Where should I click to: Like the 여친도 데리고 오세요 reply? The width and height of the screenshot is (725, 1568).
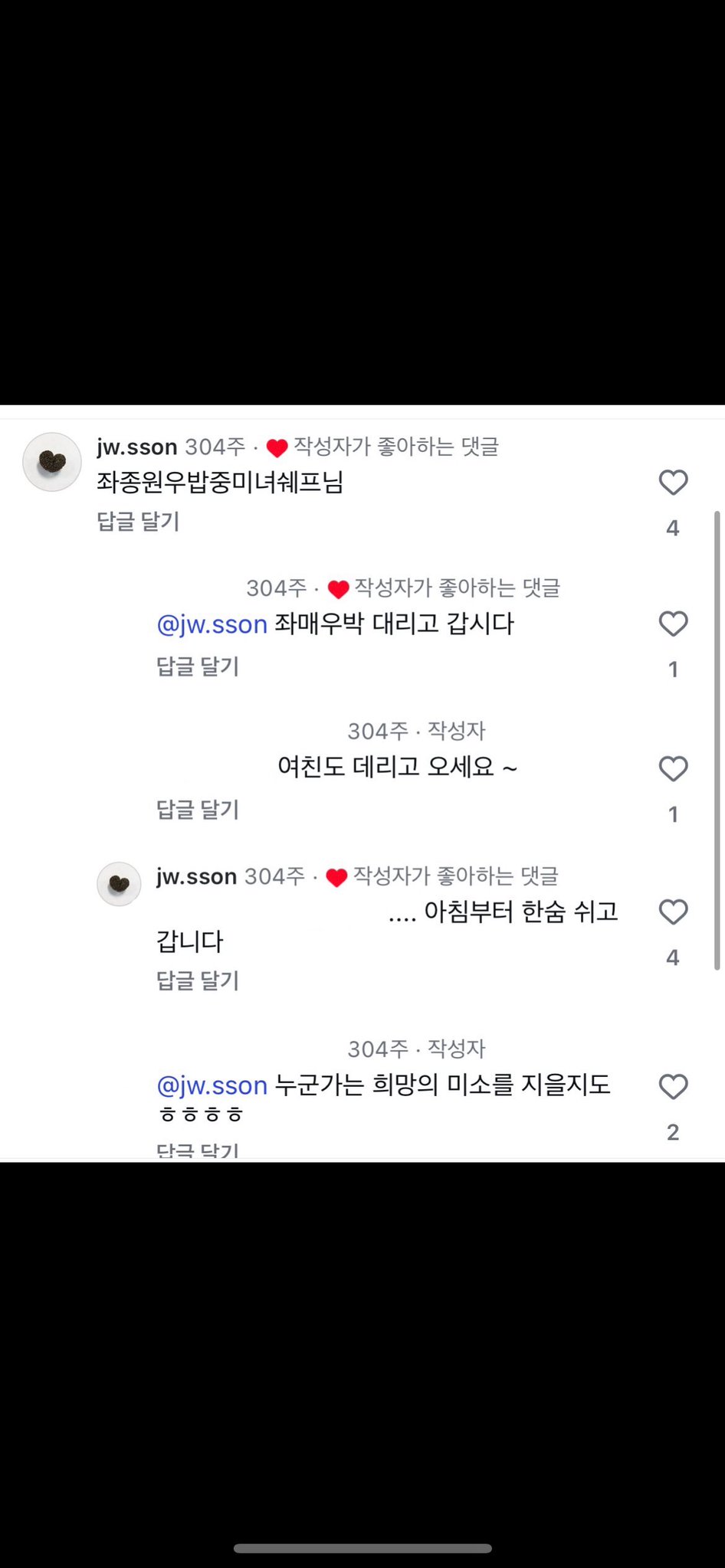(673, 768)
